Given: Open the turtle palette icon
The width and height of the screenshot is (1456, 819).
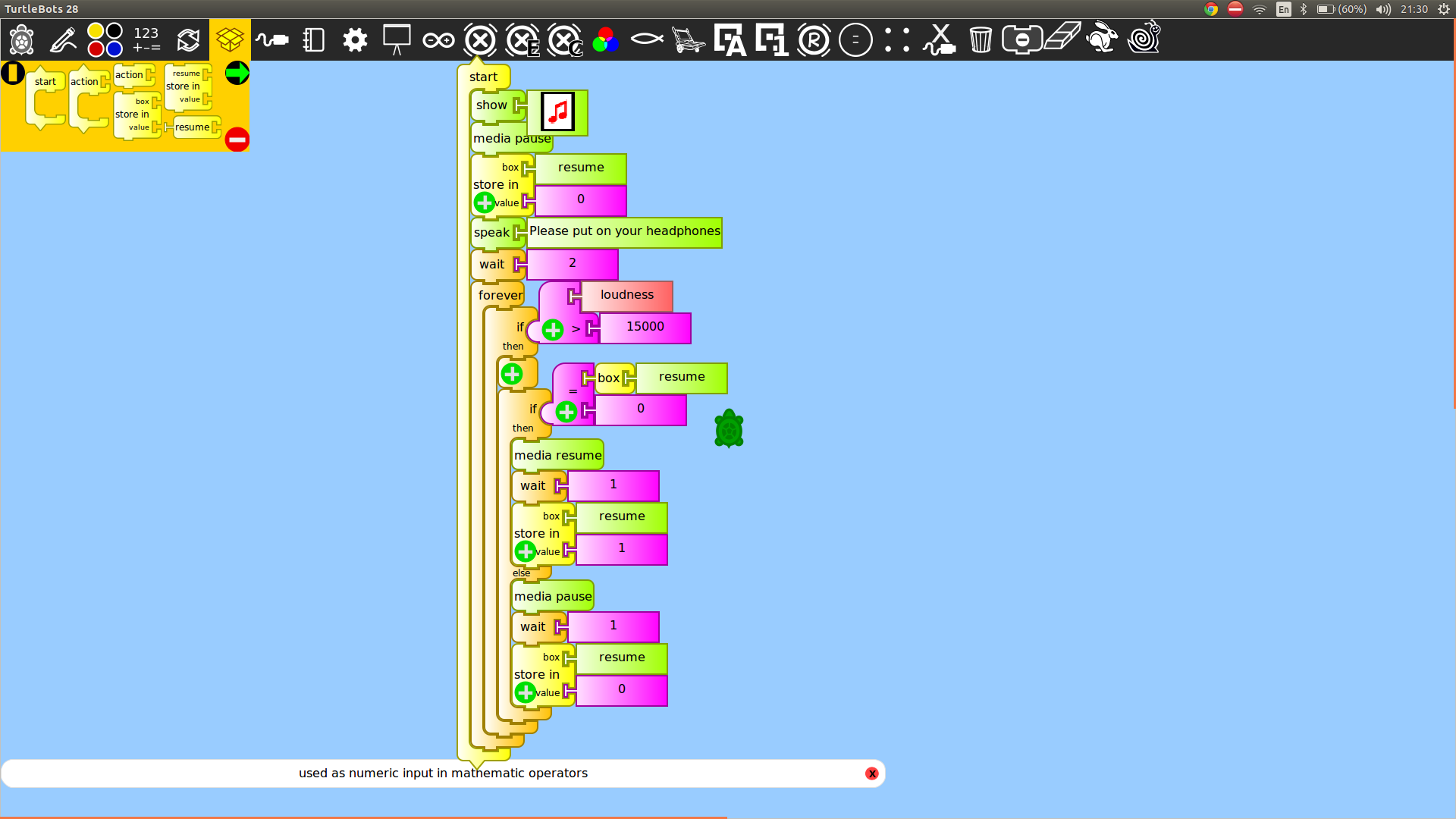Looking at the screenshot, I should (x=21, y=39).
